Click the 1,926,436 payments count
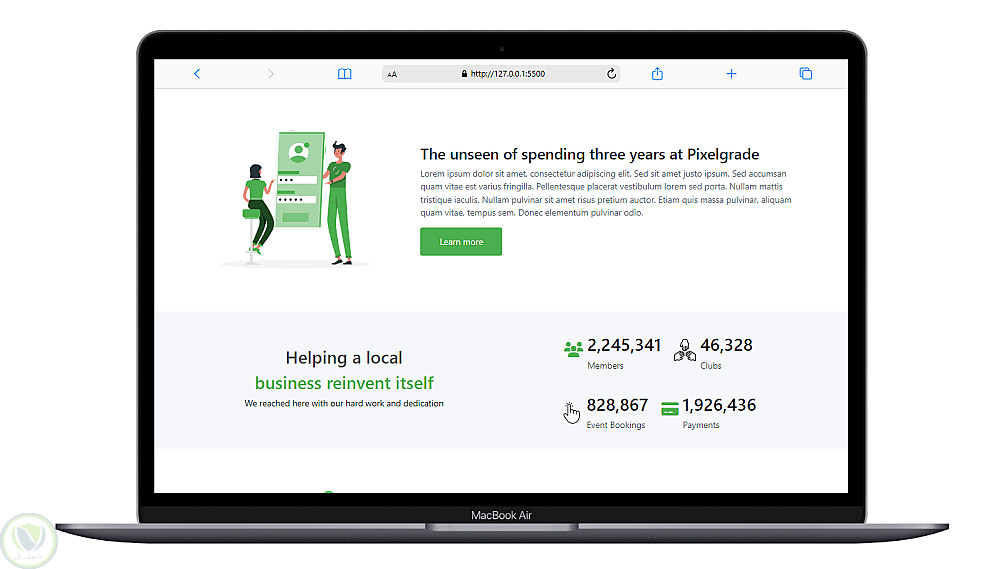Screen dimensions: 1000x569 coord(719,405)
